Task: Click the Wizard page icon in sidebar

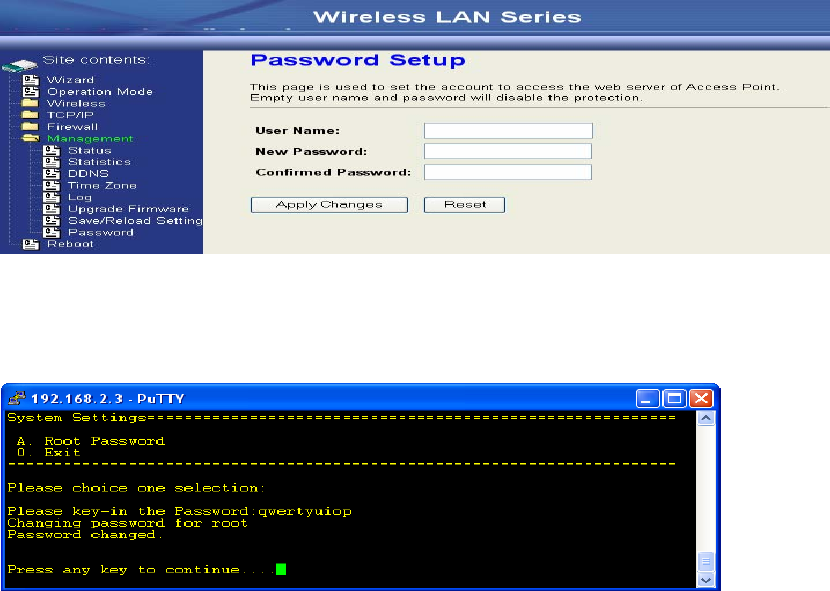Action: (x=30, y=80)
